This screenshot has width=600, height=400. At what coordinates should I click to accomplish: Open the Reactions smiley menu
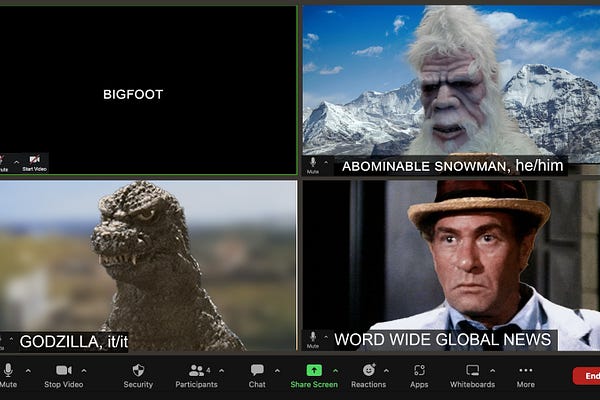tap(368, 376)
